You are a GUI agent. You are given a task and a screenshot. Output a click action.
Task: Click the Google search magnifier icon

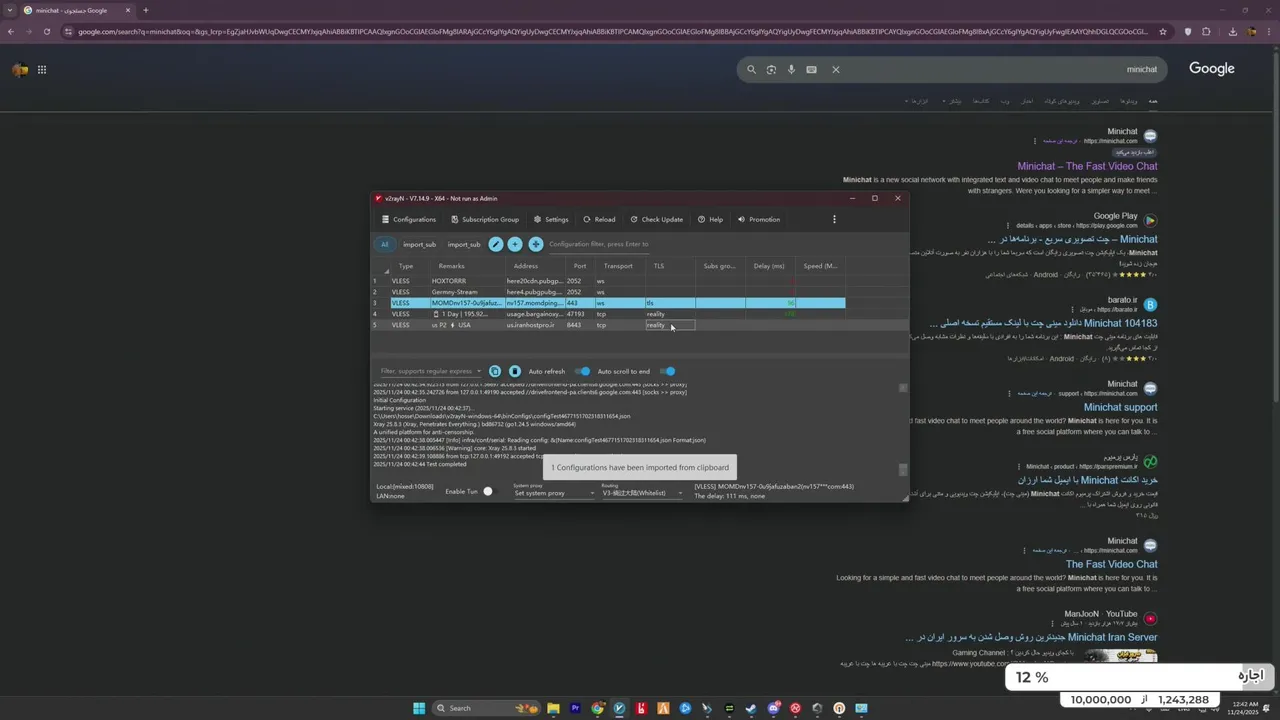(751, 69)
